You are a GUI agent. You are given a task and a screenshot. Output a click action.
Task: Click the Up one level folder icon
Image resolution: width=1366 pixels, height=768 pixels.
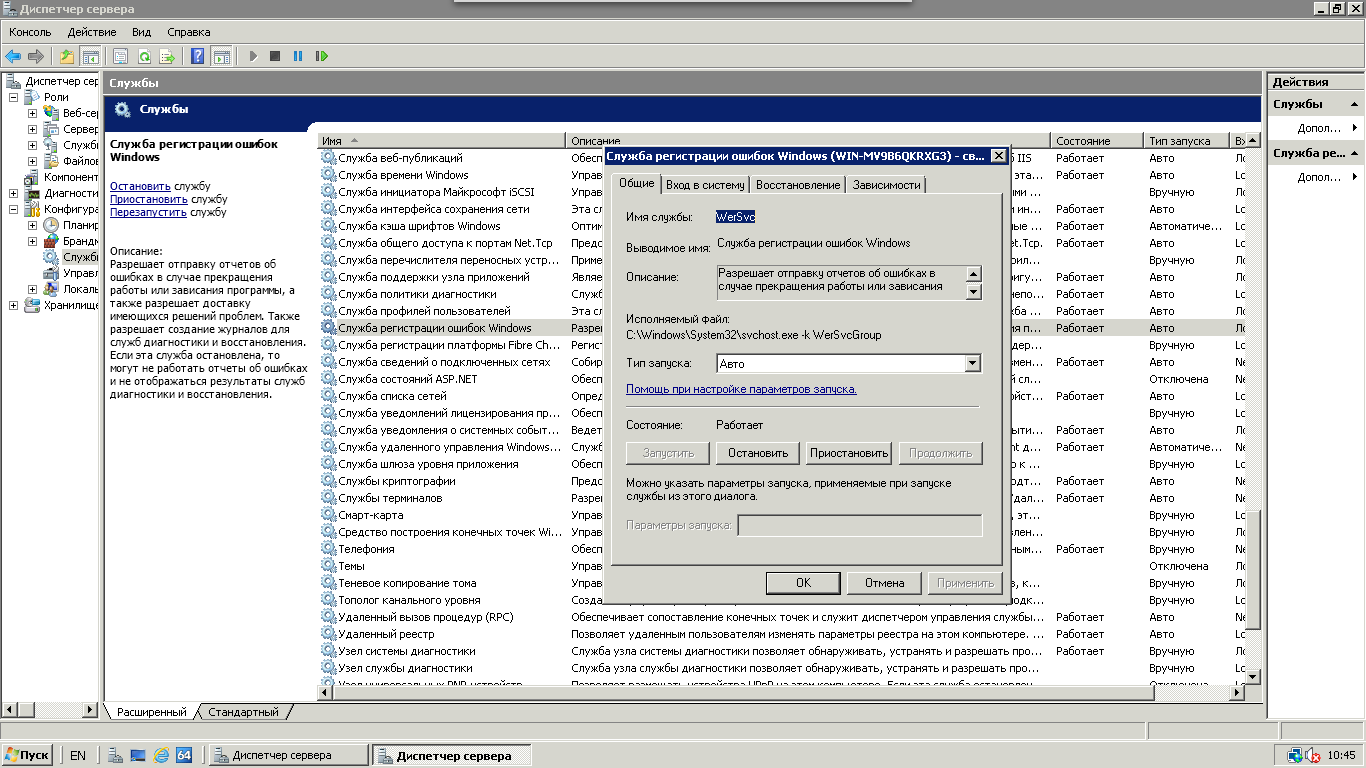(67, 56)
